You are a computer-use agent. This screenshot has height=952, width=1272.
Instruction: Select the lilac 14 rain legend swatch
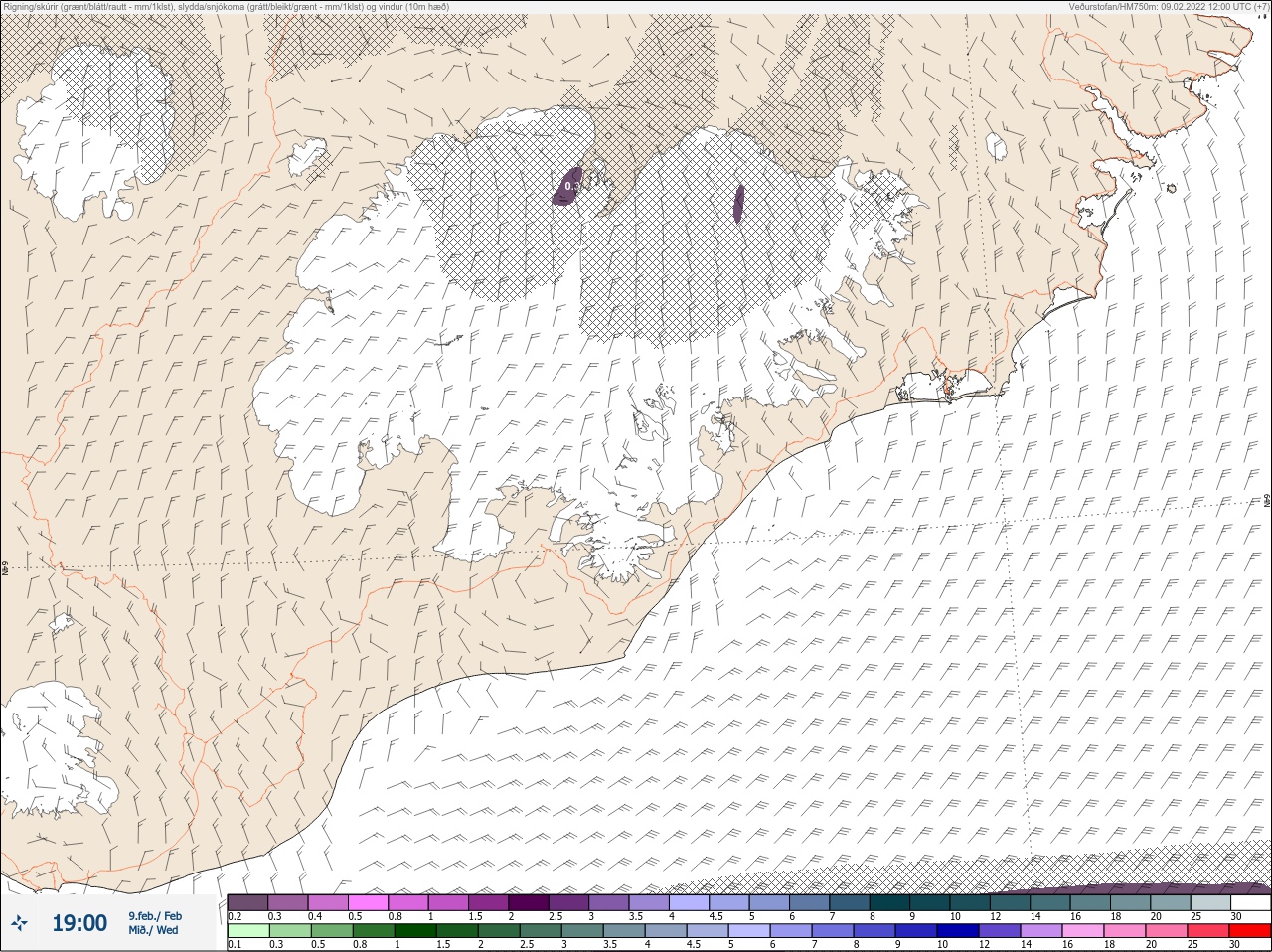point(1040,931)
